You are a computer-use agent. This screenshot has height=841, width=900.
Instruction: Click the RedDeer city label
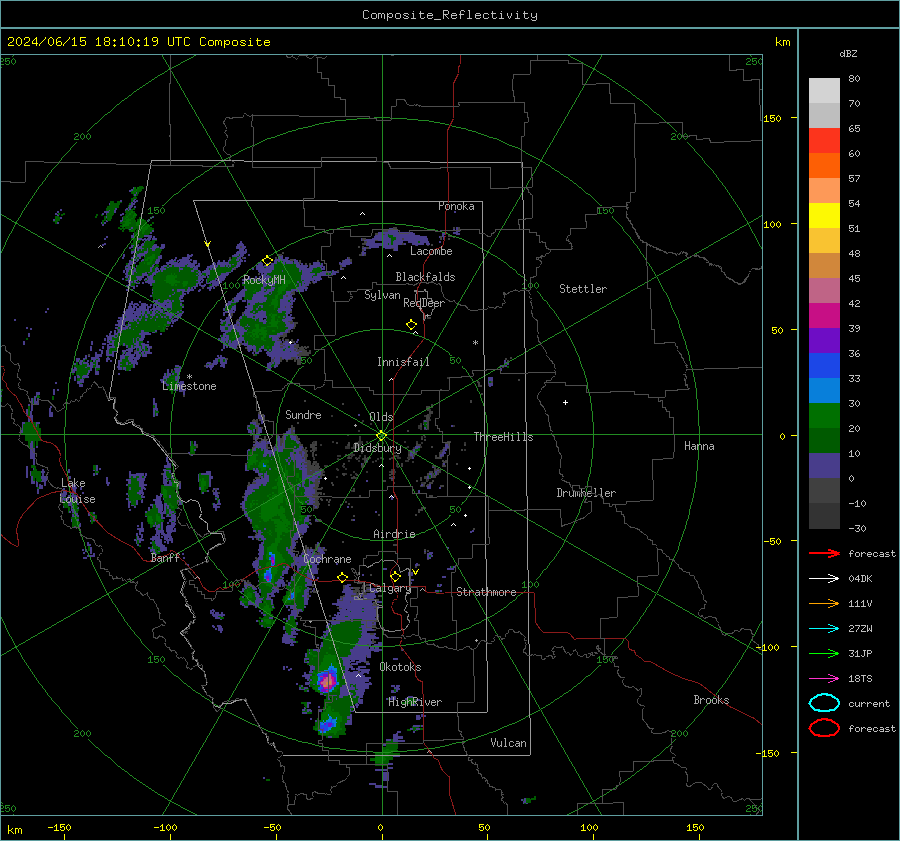(x=424, y=303)
